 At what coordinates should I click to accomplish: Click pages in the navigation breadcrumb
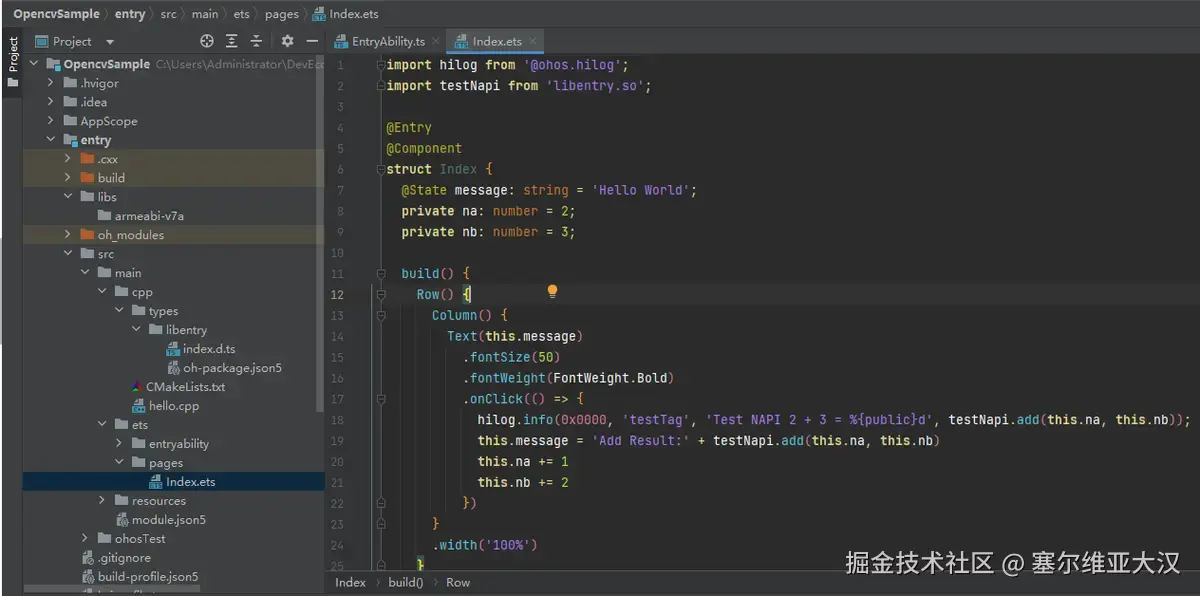pyautogui.click(x=281, y=14)
